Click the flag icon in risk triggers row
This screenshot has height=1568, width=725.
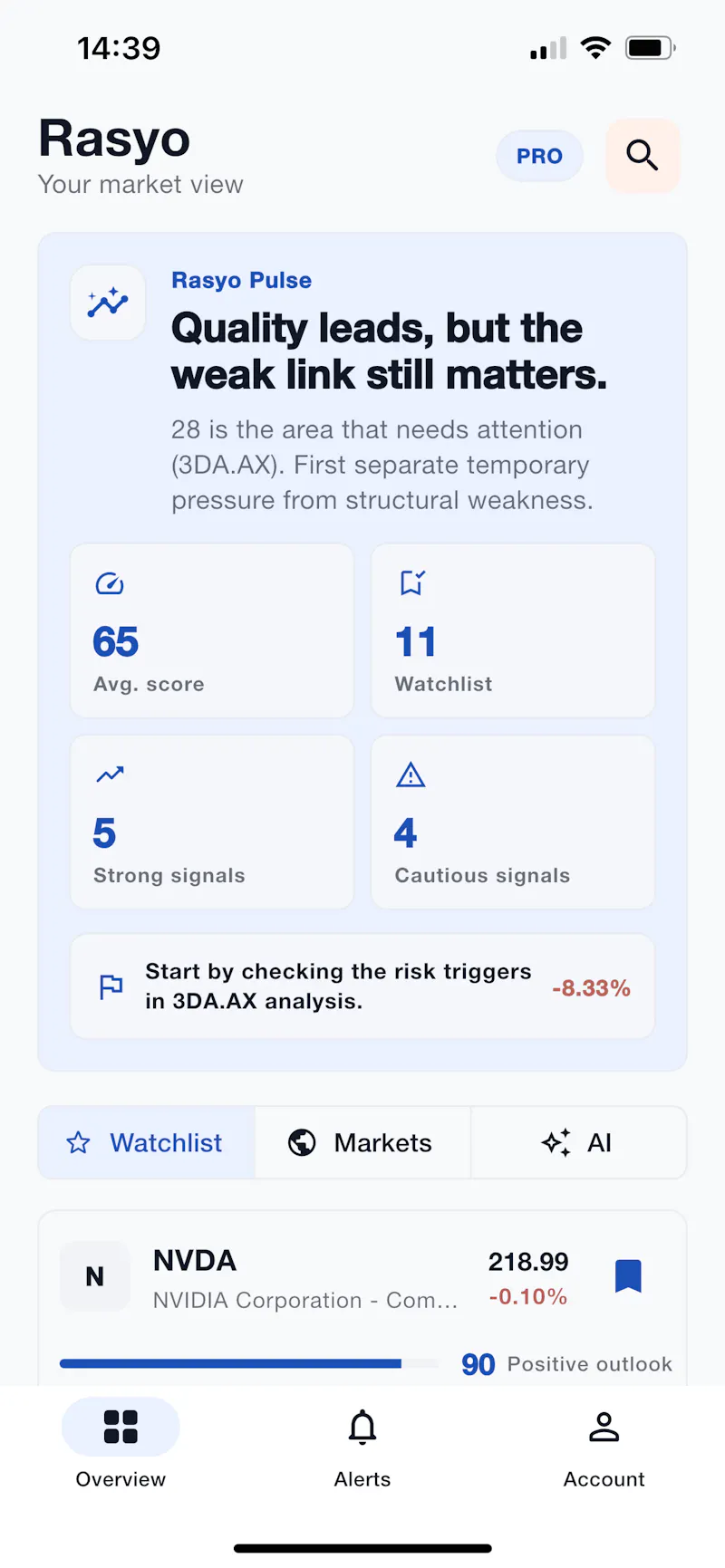coord(111,986)
